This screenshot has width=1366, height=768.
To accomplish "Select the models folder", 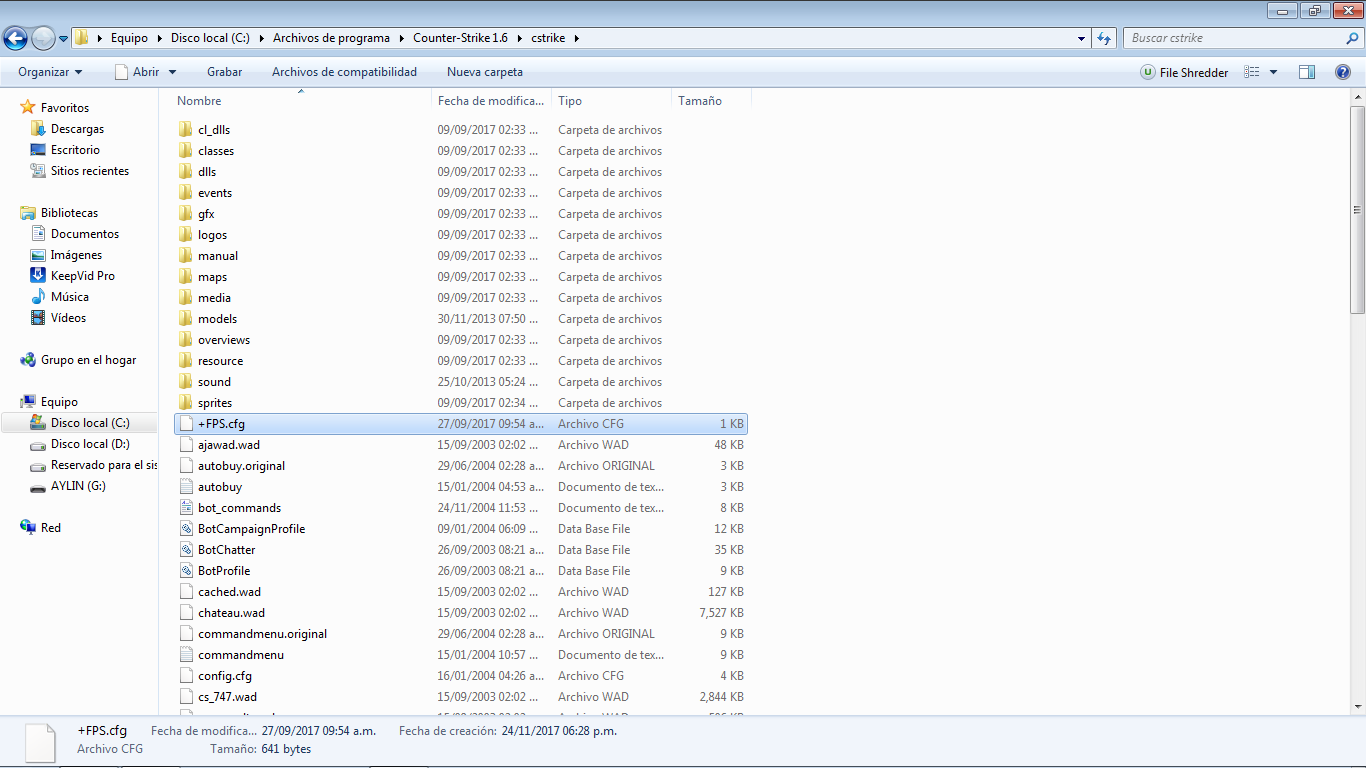I will 217,319.
